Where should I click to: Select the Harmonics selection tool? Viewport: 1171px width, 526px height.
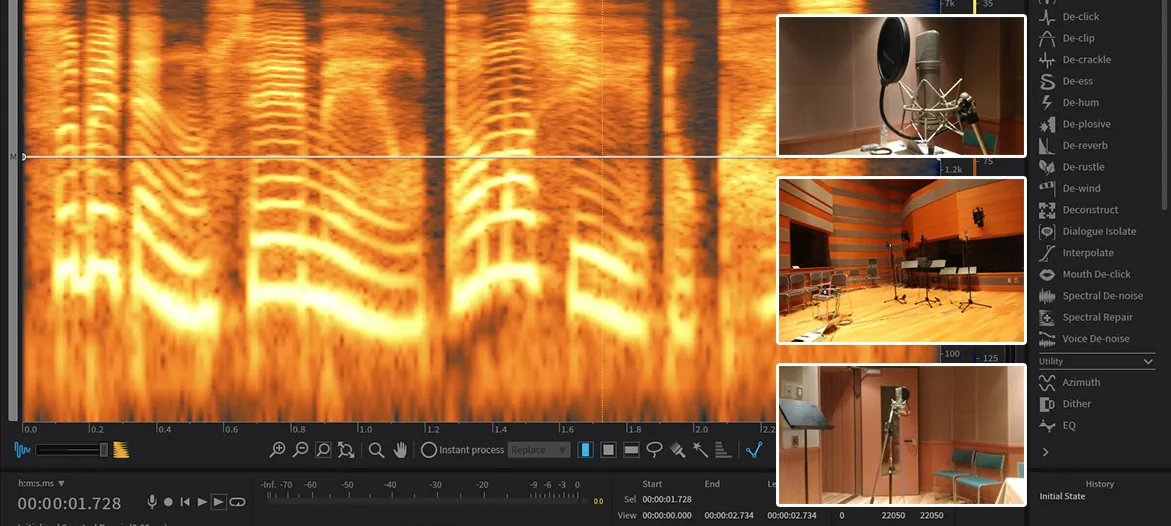[723, 450]
